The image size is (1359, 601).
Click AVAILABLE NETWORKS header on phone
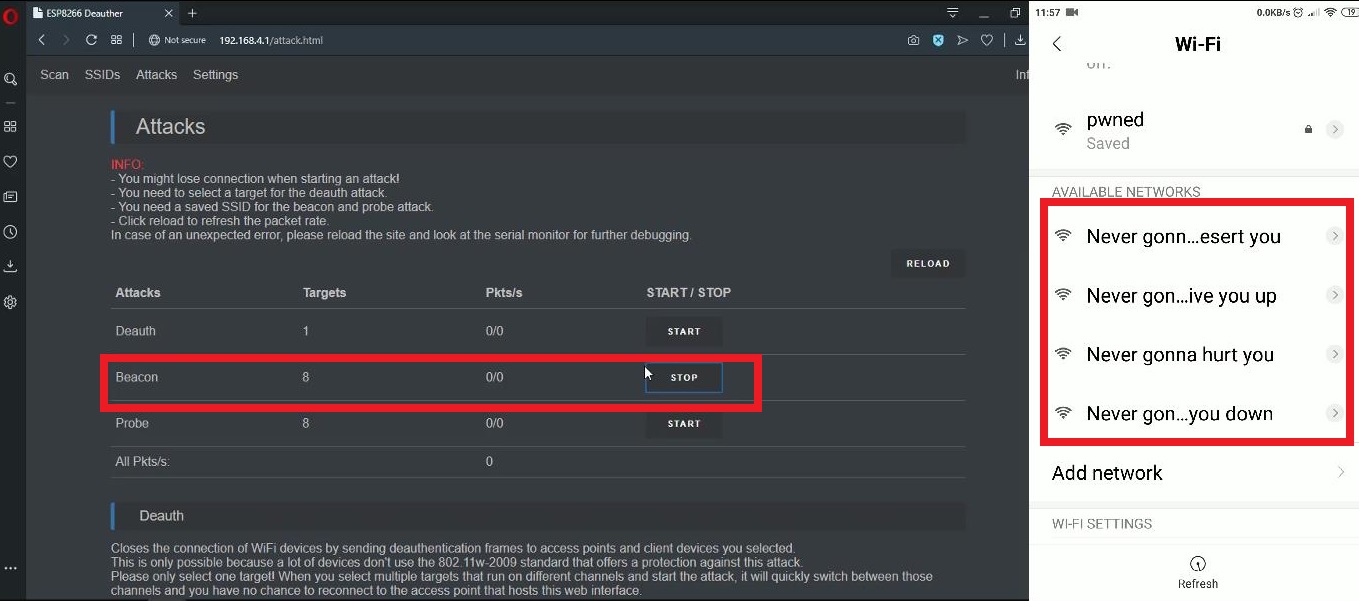pos(1126,192)
